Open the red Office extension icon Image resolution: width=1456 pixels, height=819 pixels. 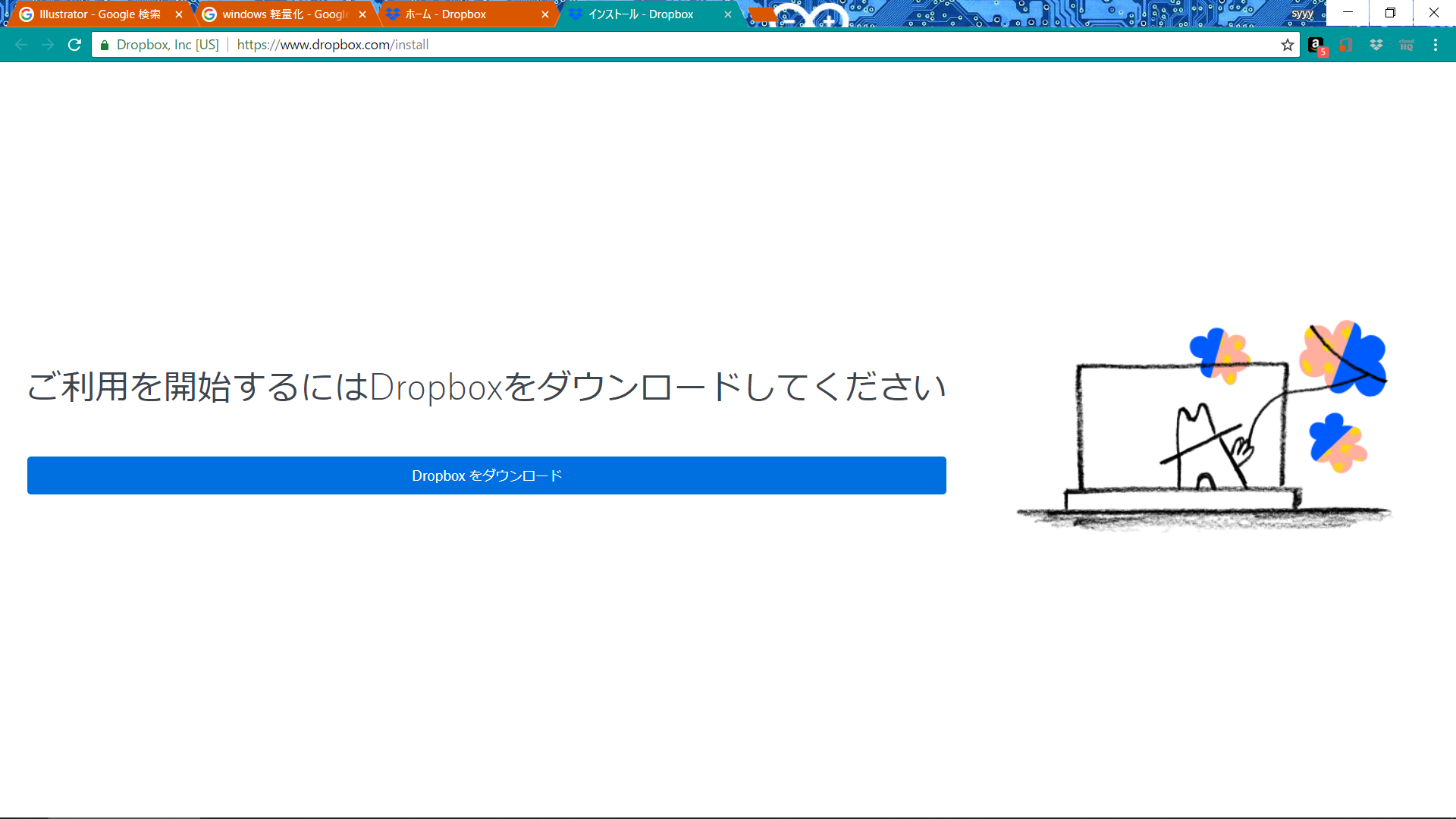(1346, 45)
